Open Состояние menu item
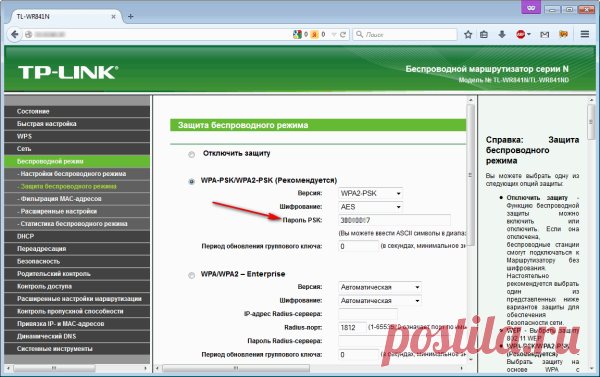 point(77,111)
